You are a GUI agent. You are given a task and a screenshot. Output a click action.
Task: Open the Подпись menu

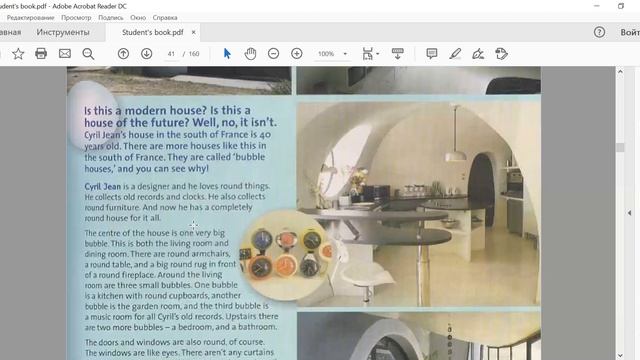[x=111, y=18]
